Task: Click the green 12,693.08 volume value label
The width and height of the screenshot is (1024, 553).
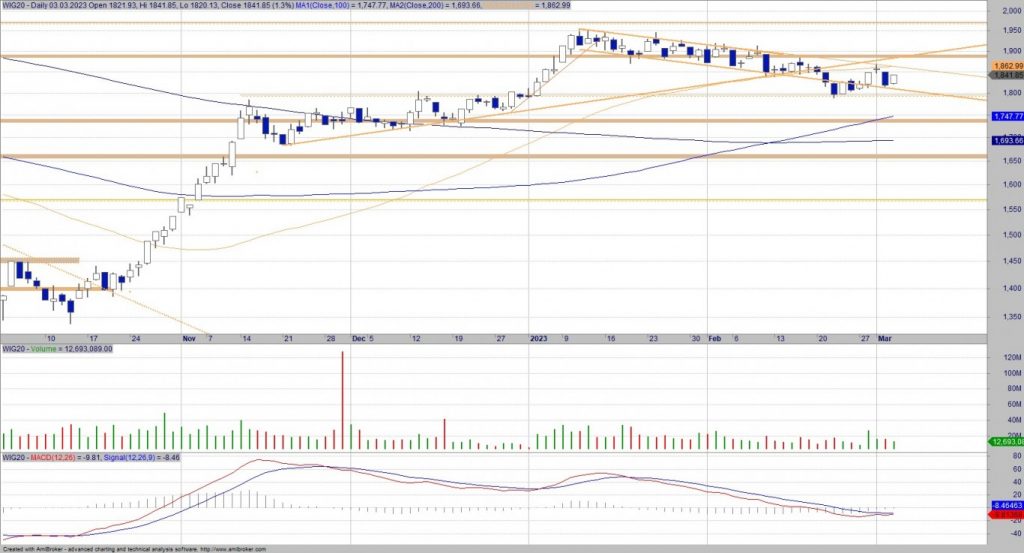Action: coord(1005,441)
